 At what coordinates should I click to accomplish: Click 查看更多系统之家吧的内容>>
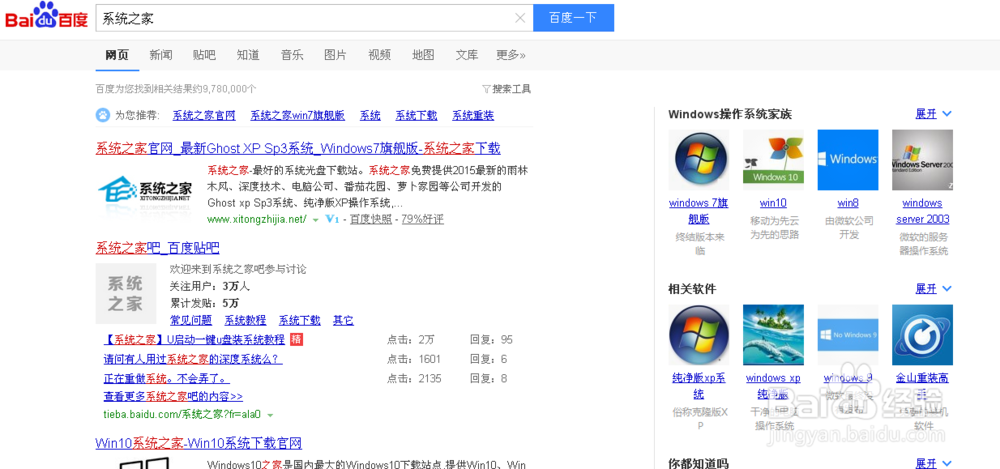(x=173, y=396)
